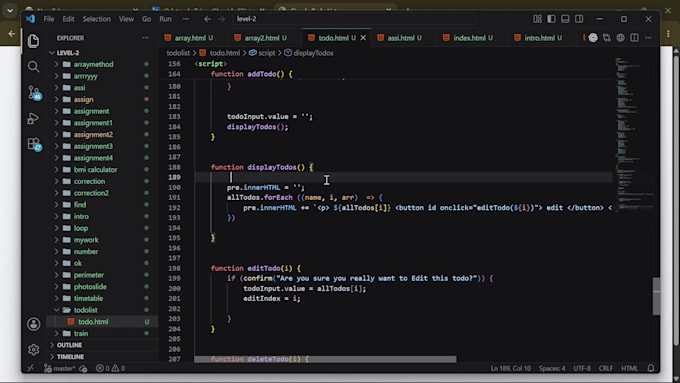Click the VS Code logo icon
This screenshot has width=680, height=383.
[x=30, y=19]
